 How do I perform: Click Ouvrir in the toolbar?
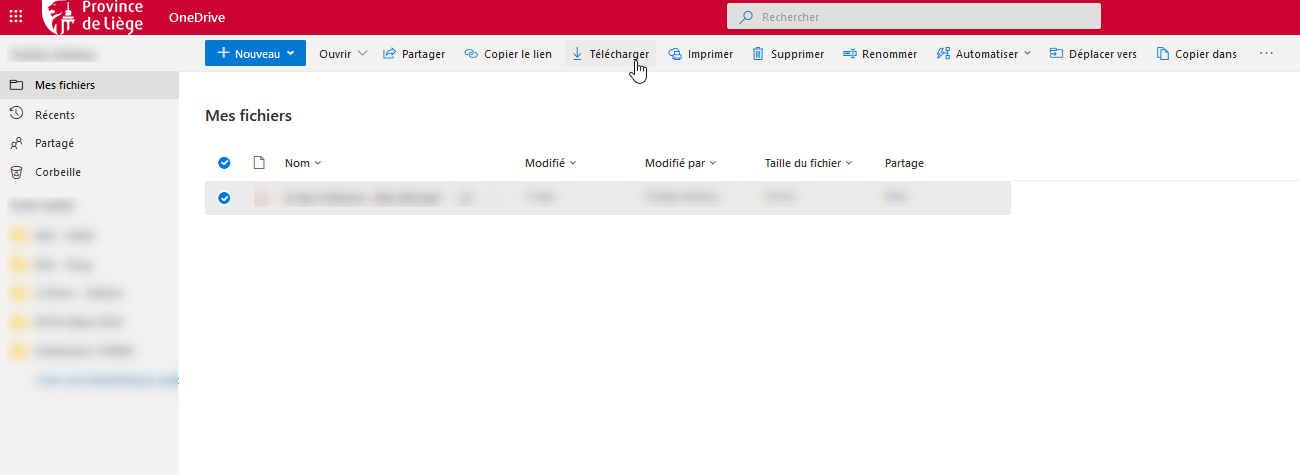(335, 54)
